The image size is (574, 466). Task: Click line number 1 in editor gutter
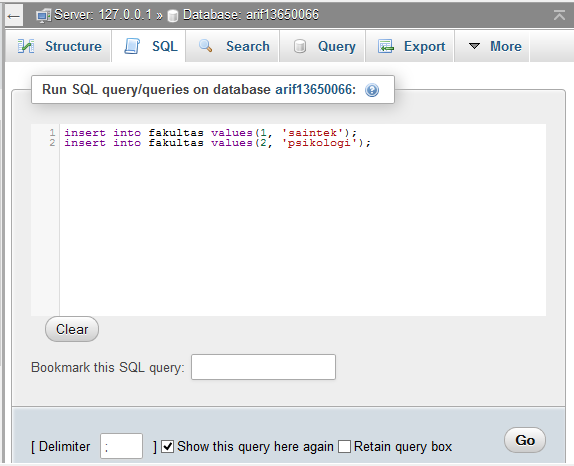coord(52,132)
